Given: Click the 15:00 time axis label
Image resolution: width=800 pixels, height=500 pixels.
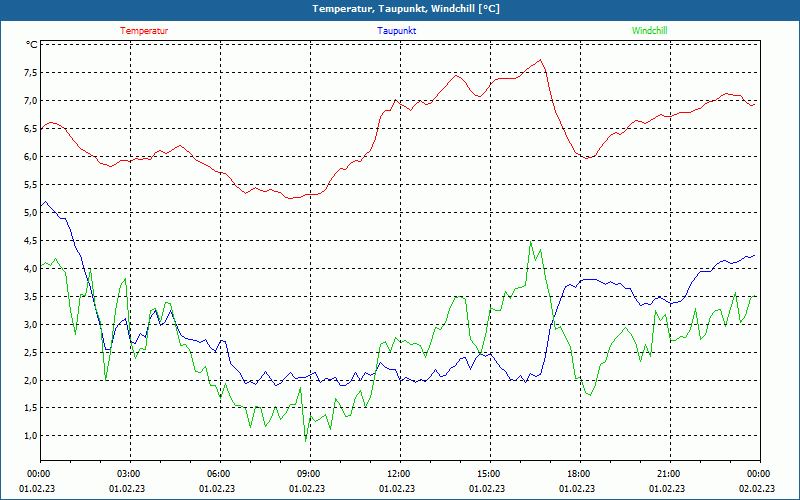Looking at the screenshot, I should pyautogui.click(x=490, y=473).
